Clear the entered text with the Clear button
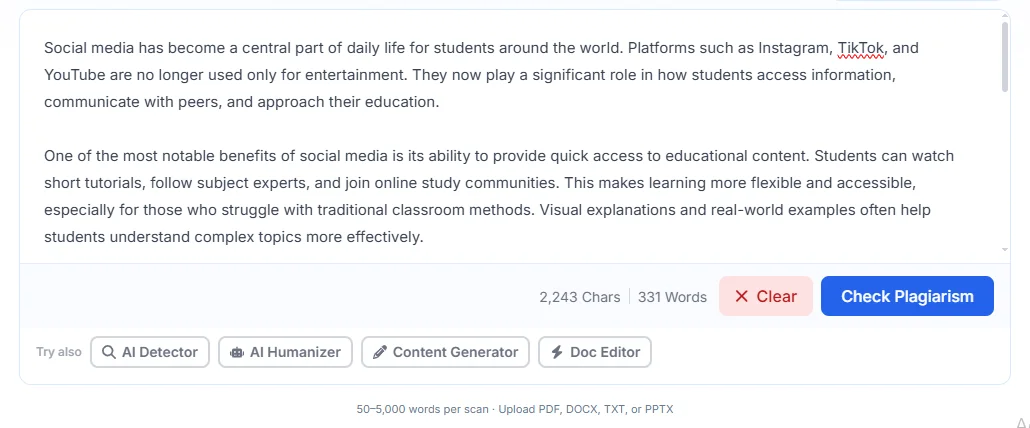The height and width of the screenshot is (428, 1030). click(766, 296)
